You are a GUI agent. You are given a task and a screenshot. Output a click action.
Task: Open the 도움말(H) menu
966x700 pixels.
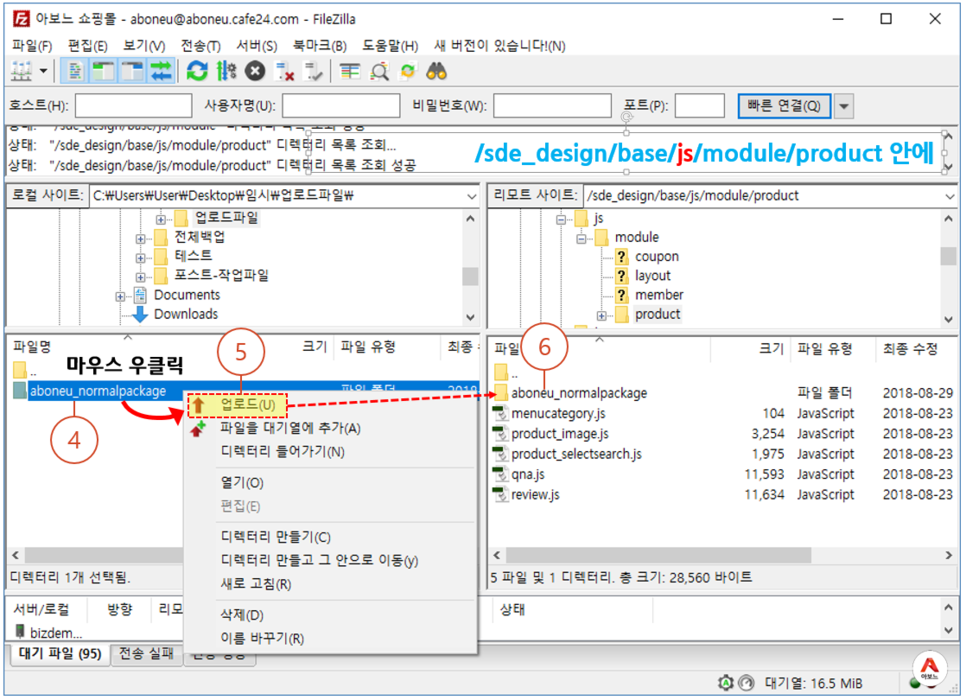(x=390, y=46)
